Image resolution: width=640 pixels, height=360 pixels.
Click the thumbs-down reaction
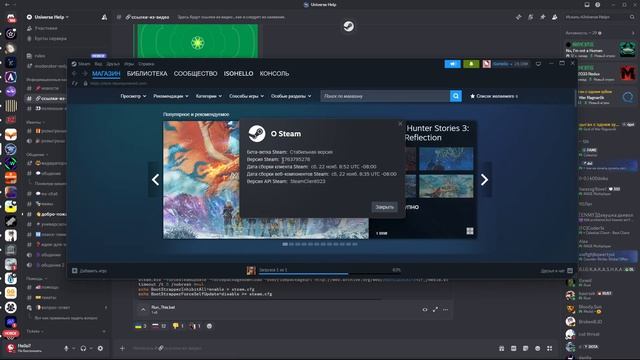coord(178,326)
